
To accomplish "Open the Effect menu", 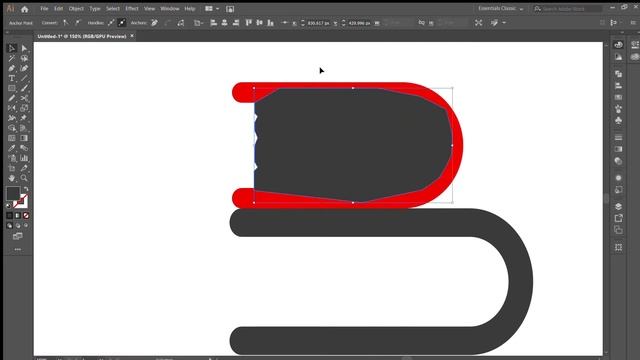I will tap(131, 9).
